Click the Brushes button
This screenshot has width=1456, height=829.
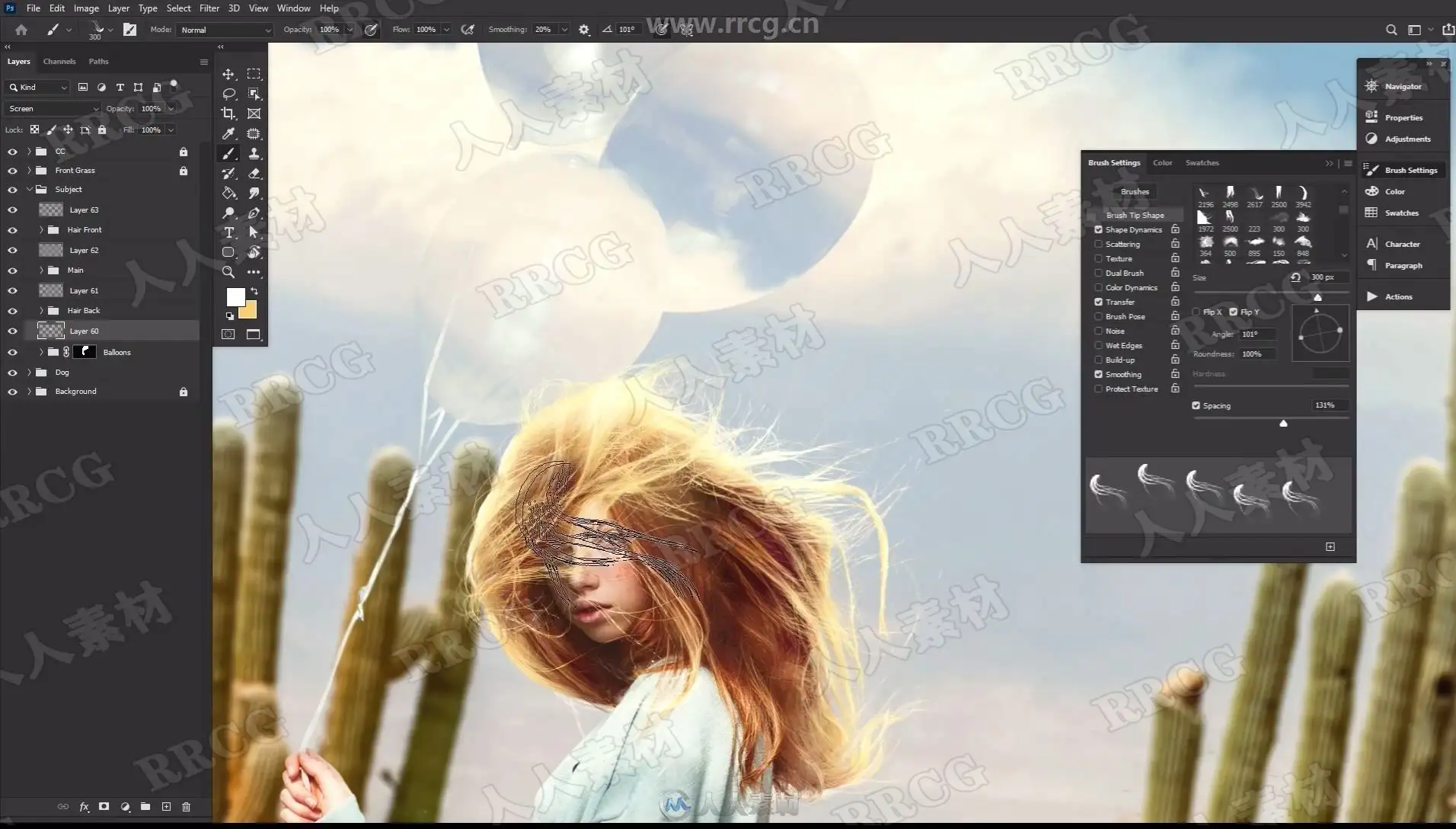(x=1135, y=192)
